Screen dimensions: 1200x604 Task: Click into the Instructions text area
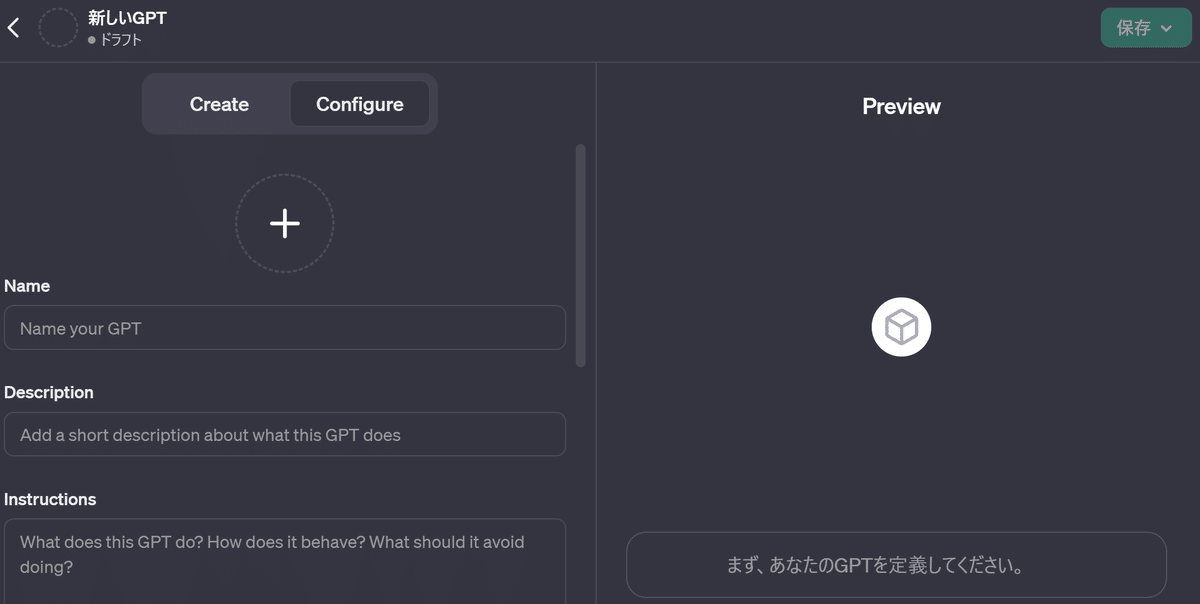285,561
